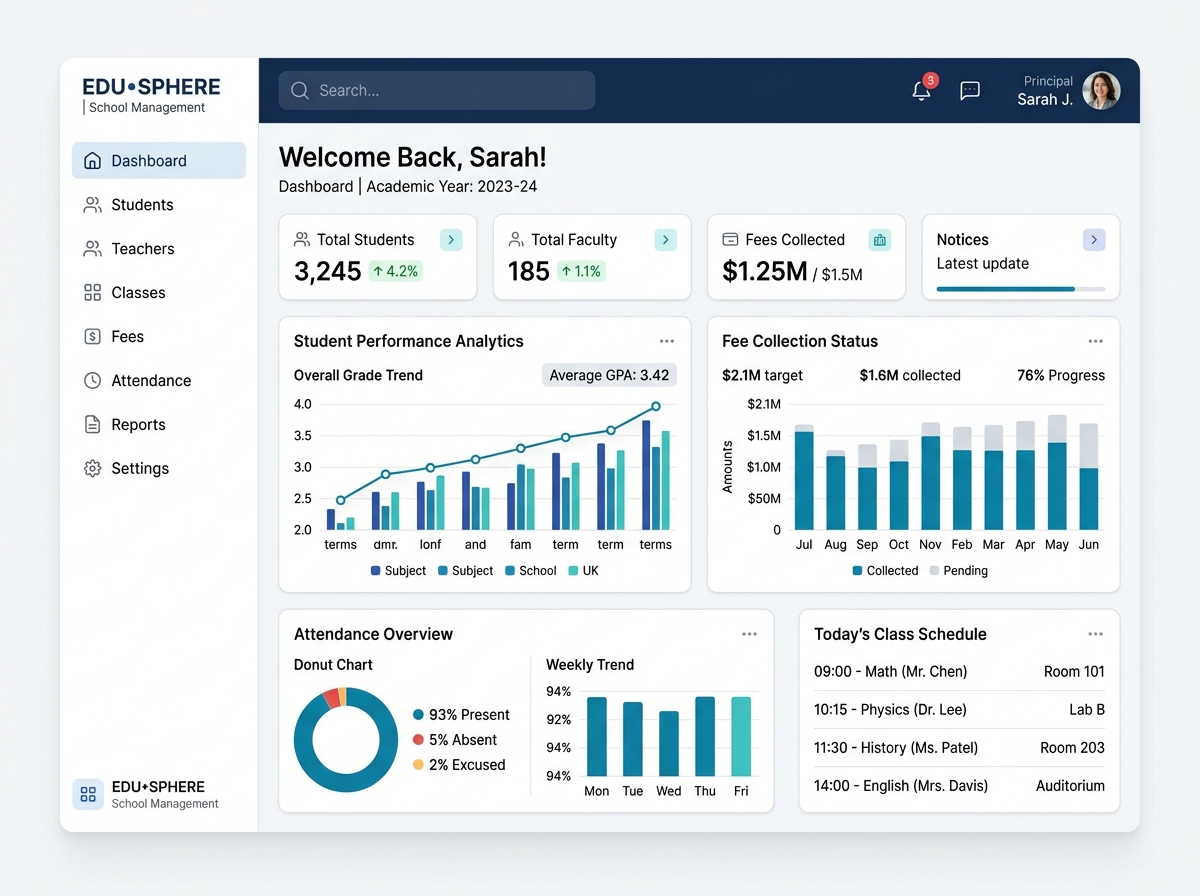Select 09:00 - Math (Mr. Chen) row
The height and width of the screenshot is (896, 1200).
[x=959, y=671]
